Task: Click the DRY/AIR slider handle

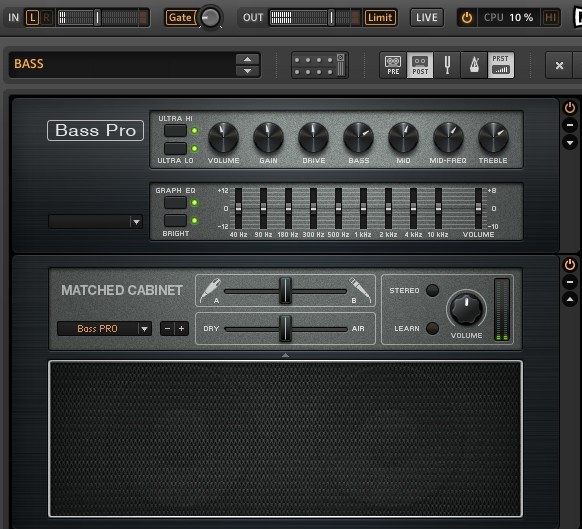Action: click(285, 329)
